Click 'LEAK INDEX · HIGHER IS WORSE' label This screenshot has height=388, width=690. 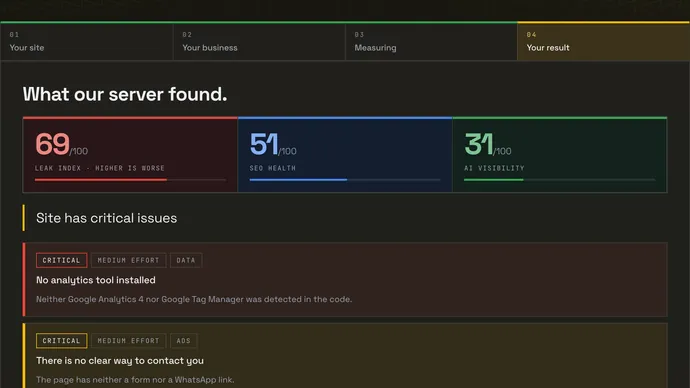click(100, 168)
